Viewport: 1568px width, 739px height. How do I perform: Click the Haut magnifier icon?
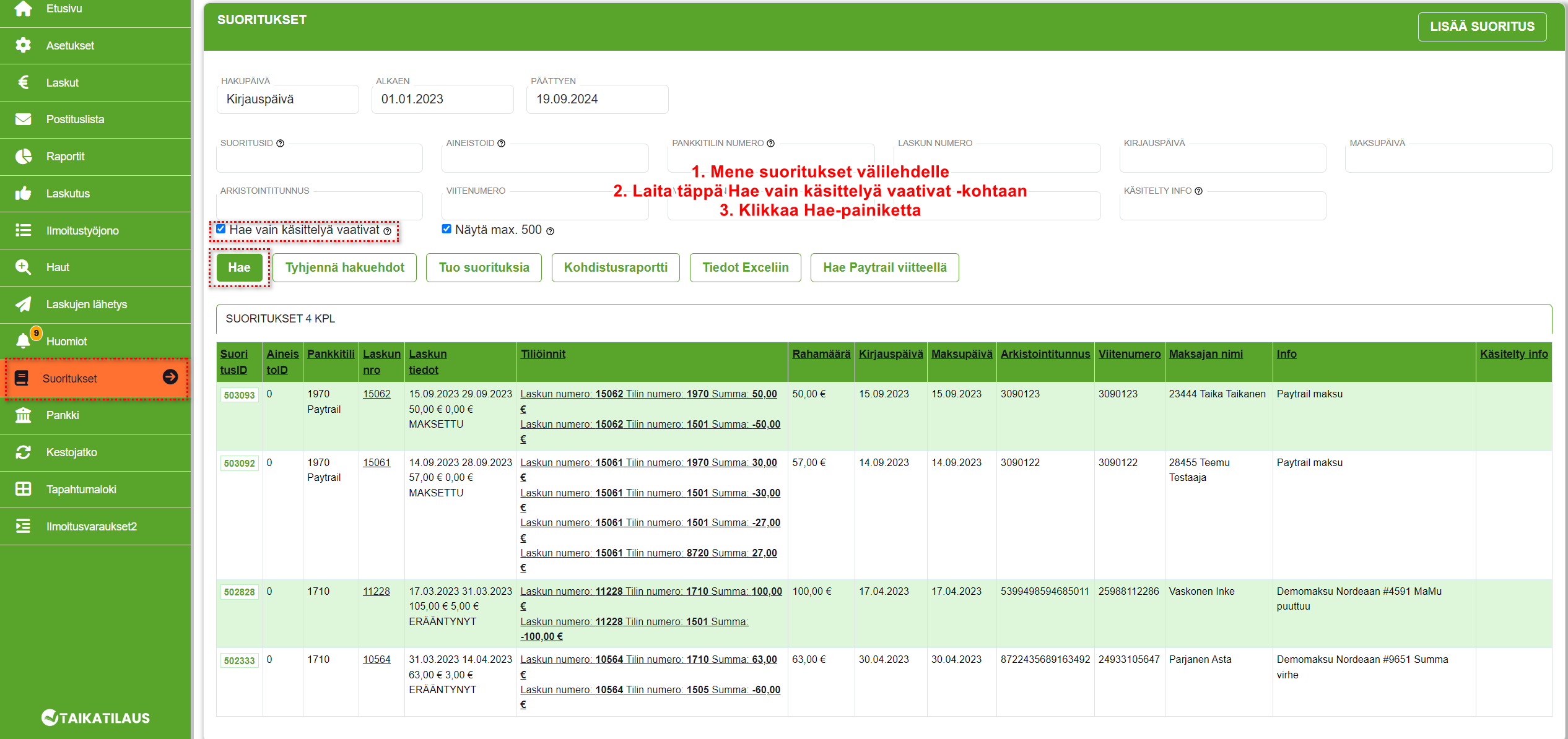tap(23, 267)
